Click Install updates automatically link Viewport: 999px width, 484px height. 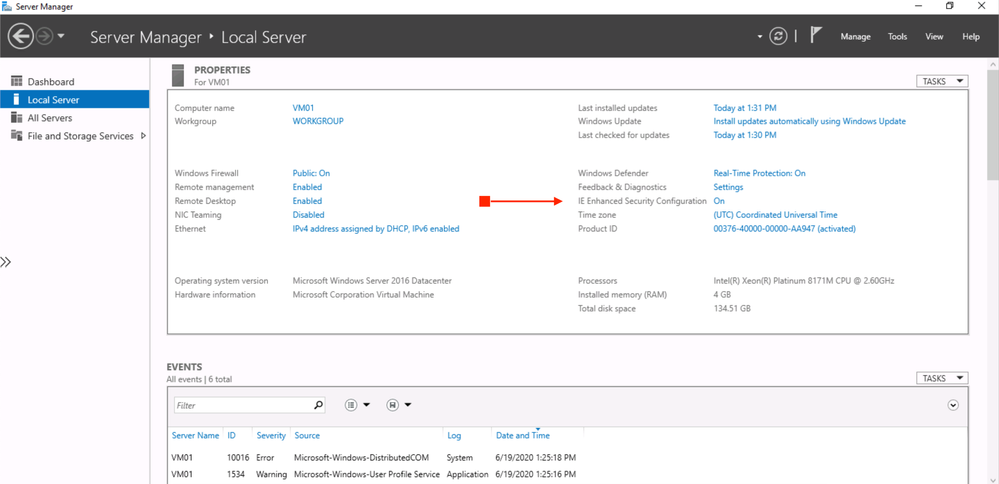tap(810, 121)
